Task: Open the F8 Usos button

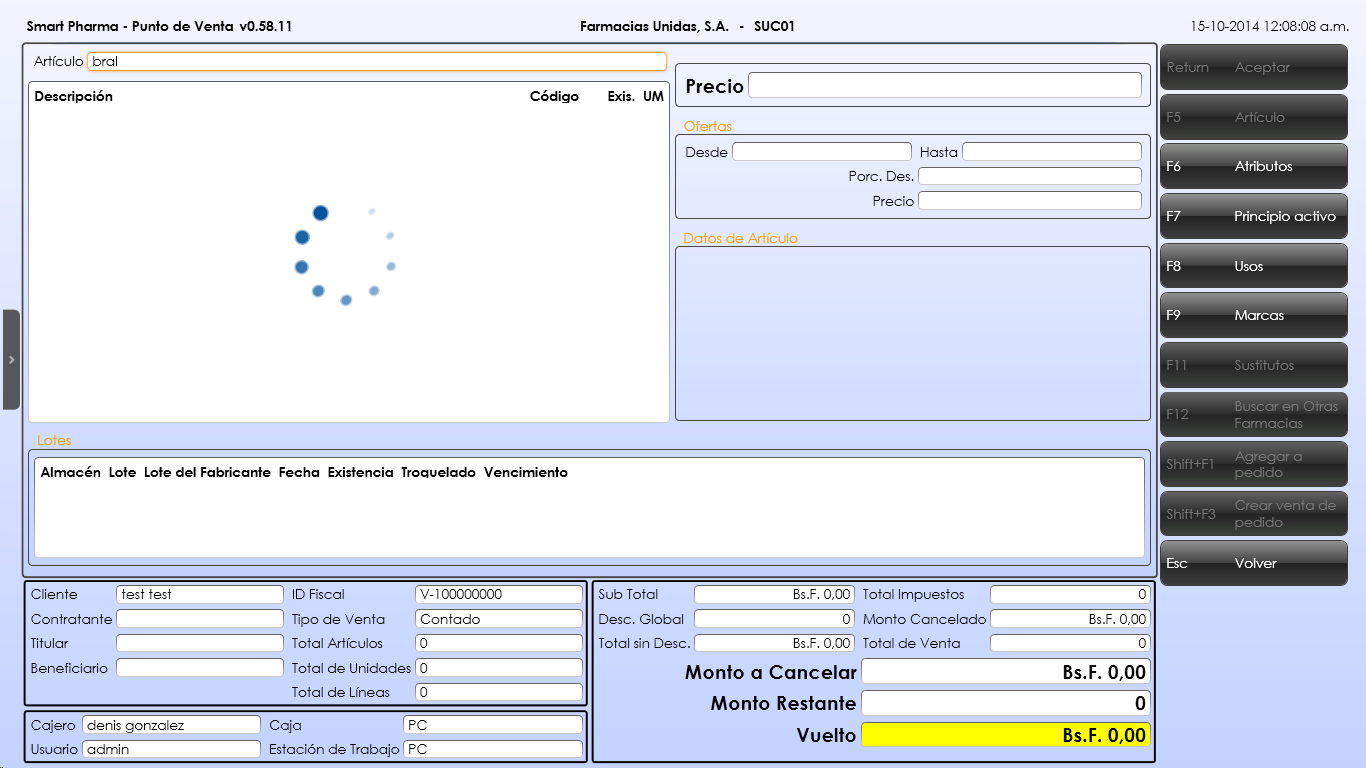Action: point(1254,266)
